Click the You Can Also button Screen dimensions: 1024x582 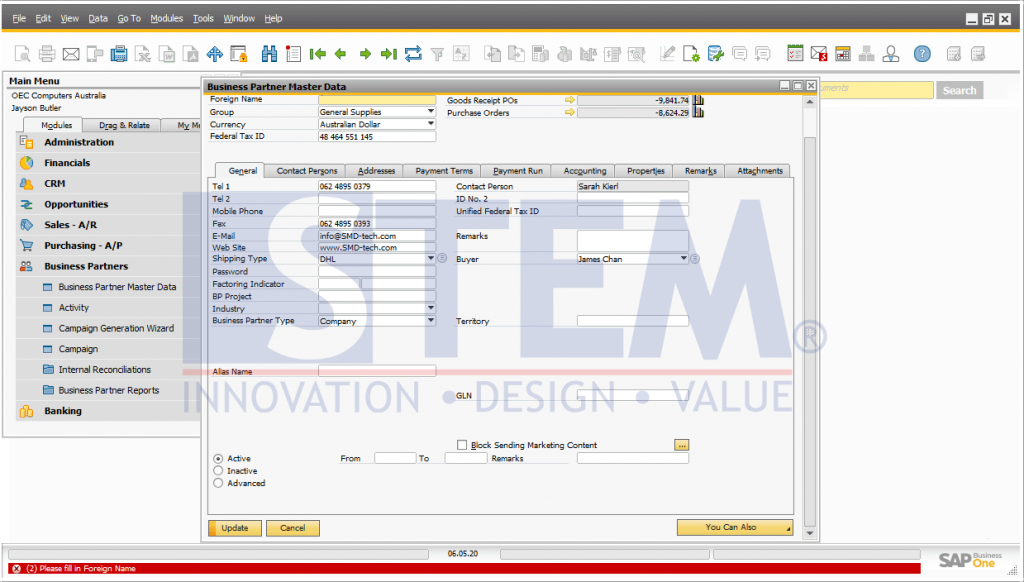click(735, 527)
